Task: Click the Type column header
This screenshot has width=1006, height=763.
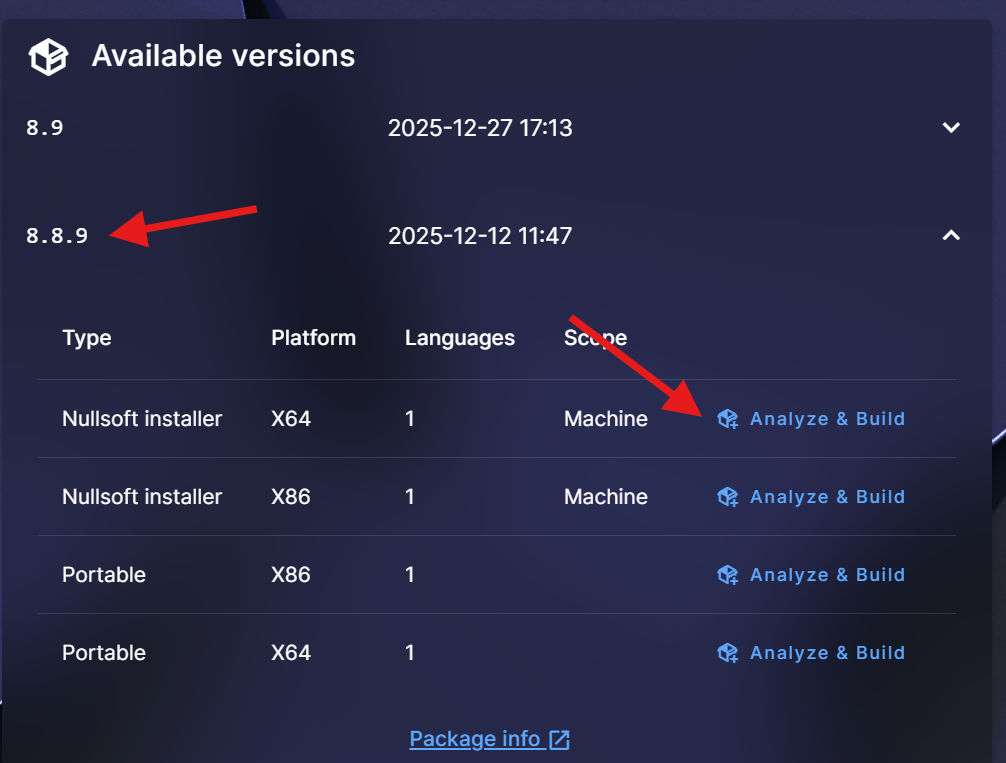Action: coord(86,338)
